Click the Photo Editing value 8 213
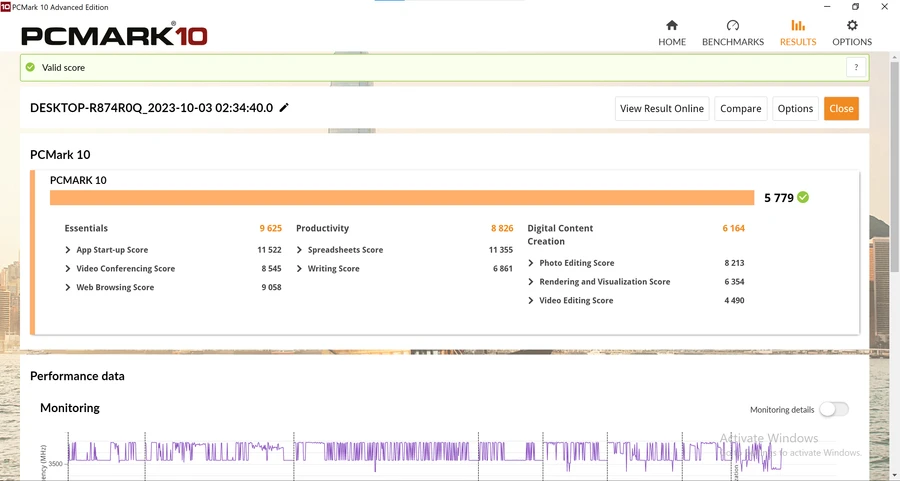The width and height of the screenshot is (900, 481). tap(734, 263)
